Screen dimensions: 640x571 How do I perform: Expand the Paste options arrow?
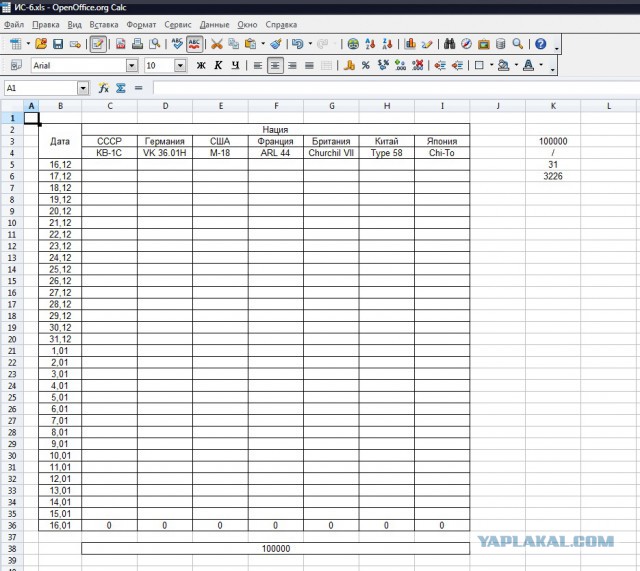click(x=263, y=44)
